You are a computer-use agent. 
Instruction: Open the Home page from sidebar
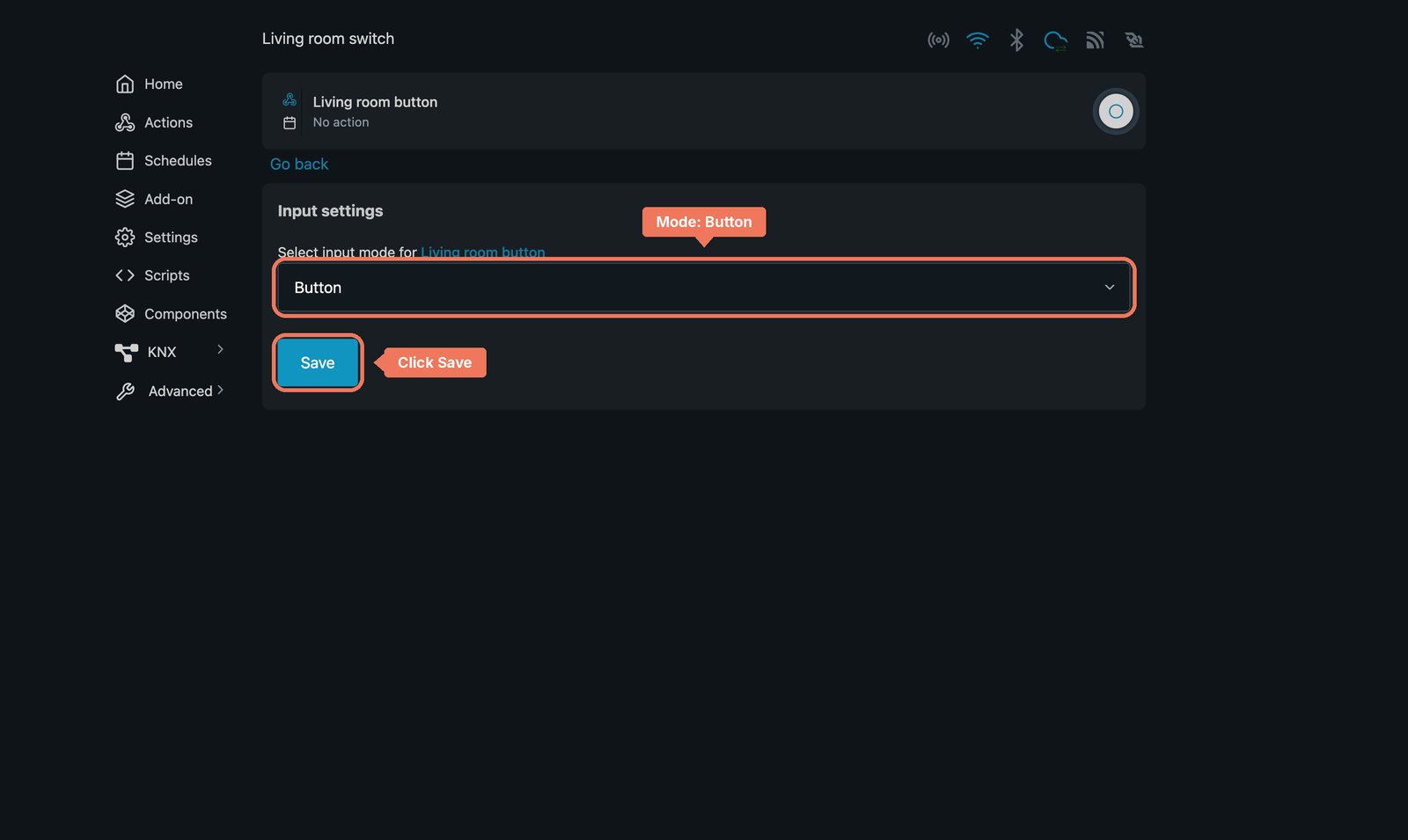150,84
